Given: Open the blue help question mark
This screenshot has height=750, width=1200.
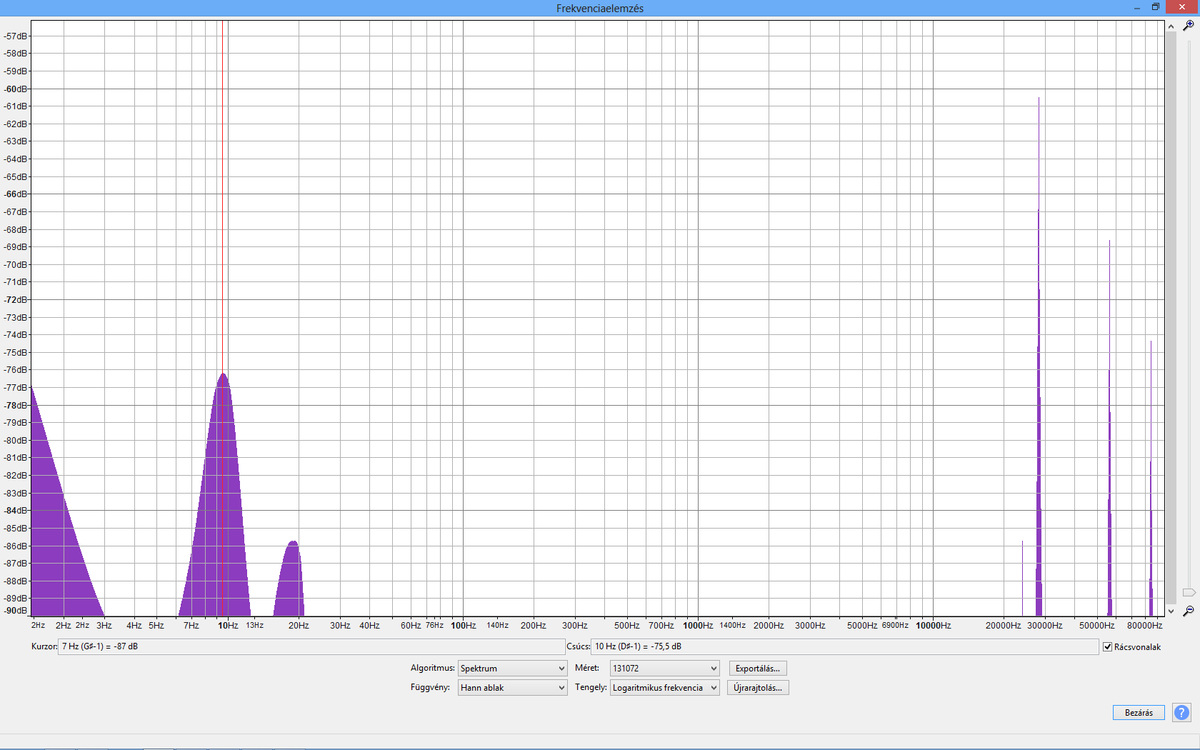Looking at the screenshot, I should 1182,713.
